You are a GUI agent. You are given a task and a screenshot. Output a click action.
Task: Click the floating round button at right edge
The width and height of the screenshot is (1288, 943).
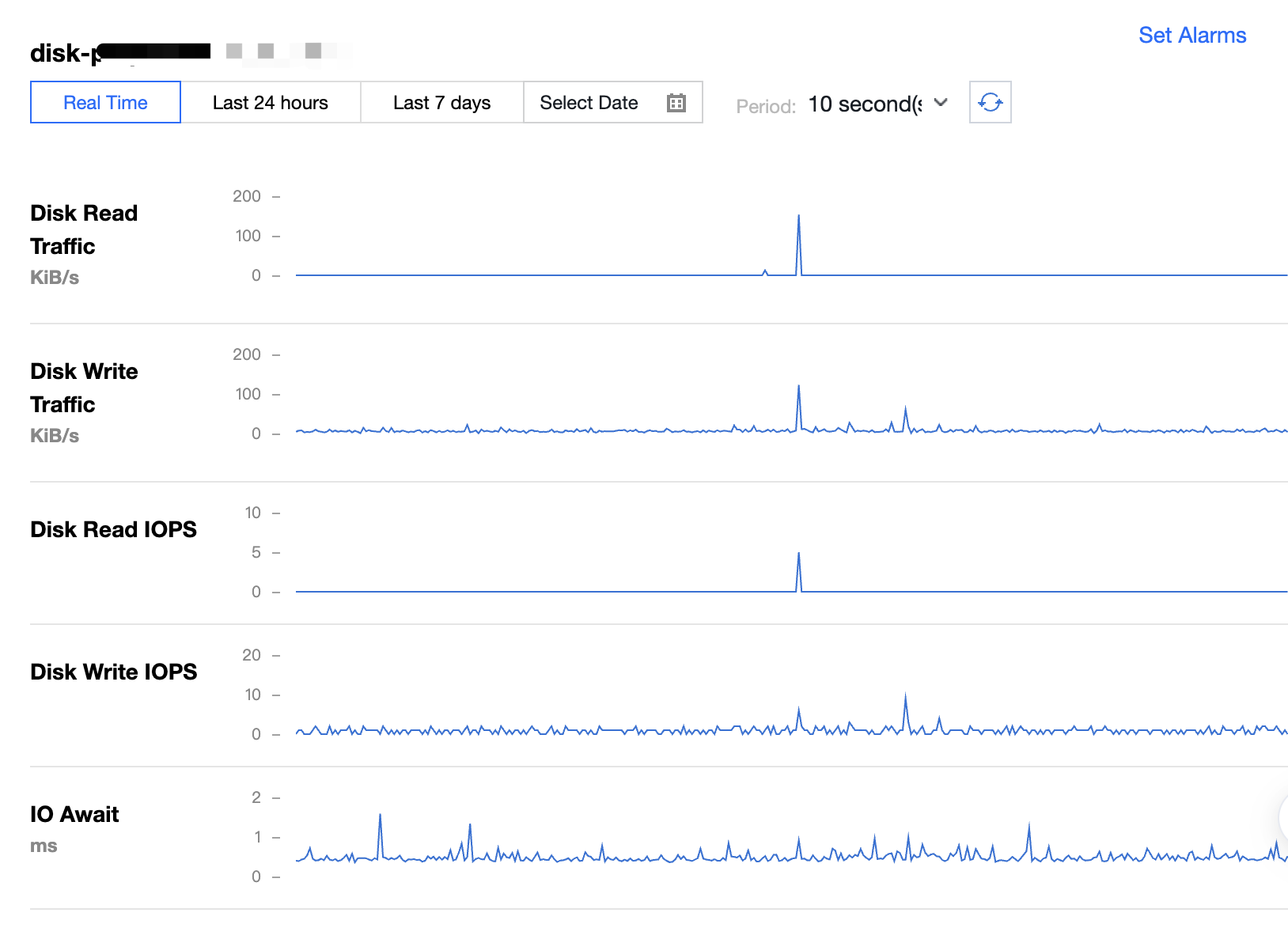click(1282, 818)
